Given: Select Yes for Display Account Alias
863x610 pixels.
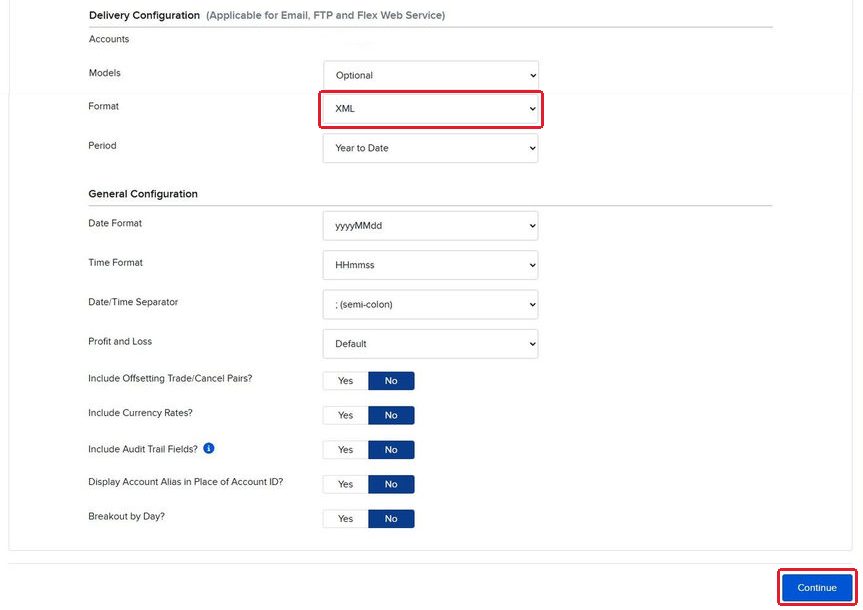Looking at the screenshot, I should 346,484.
